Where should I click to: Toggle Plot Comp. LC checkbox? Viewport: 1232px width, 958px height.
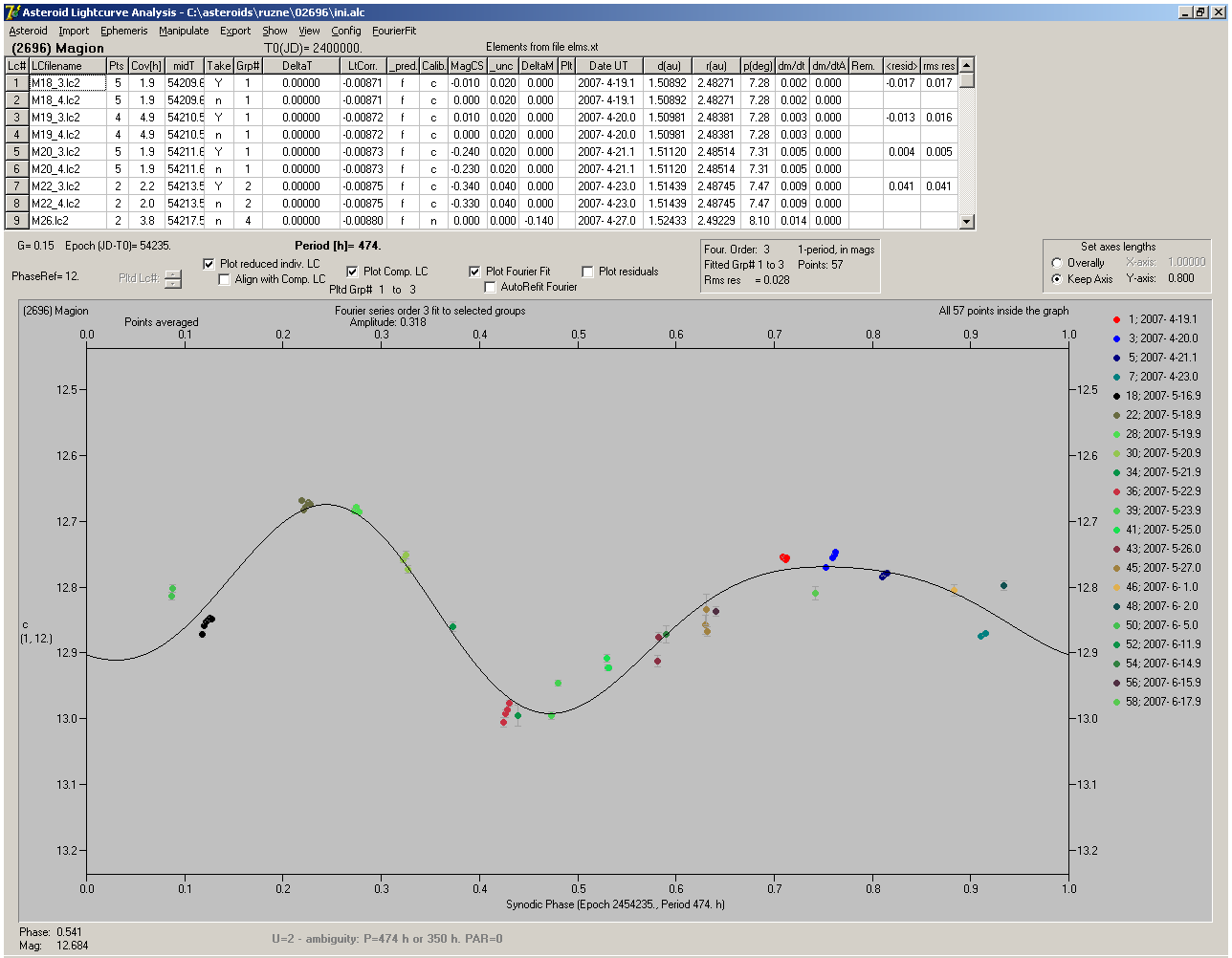tap(352, 272)
